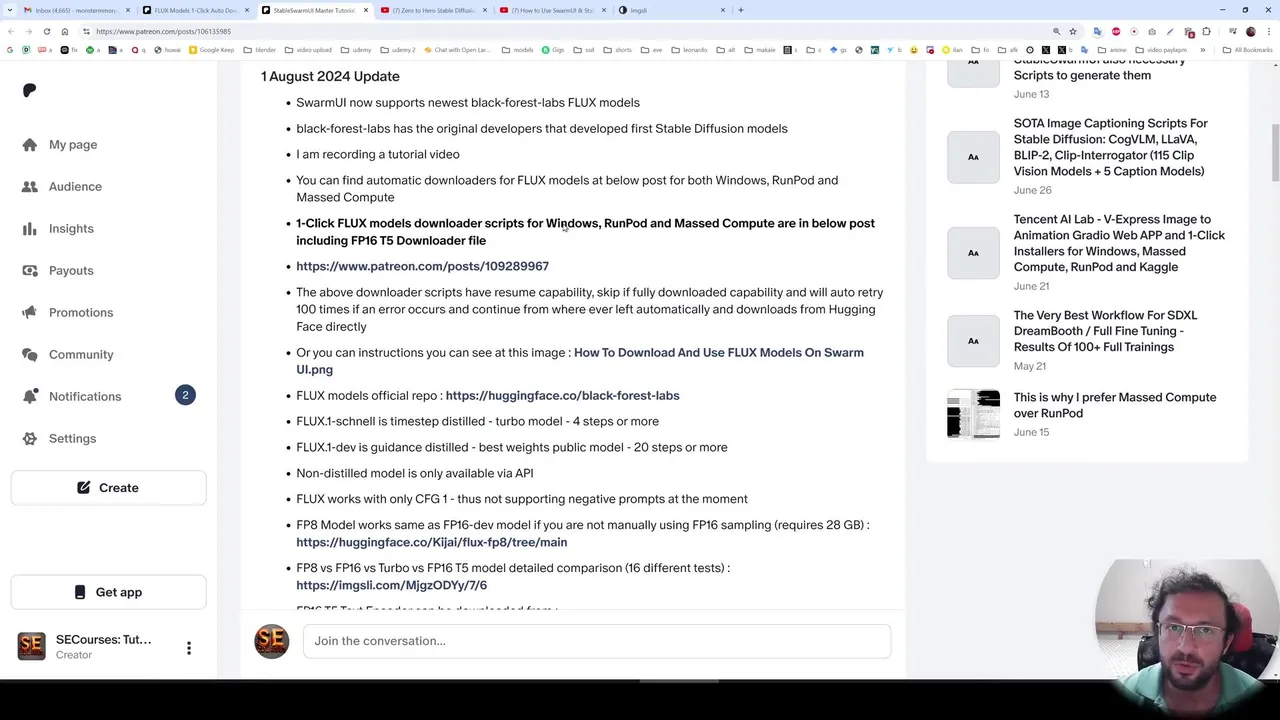Open the patreon.com/posts/109289967 link
The image size is (1280, 720).
[422, 267]
